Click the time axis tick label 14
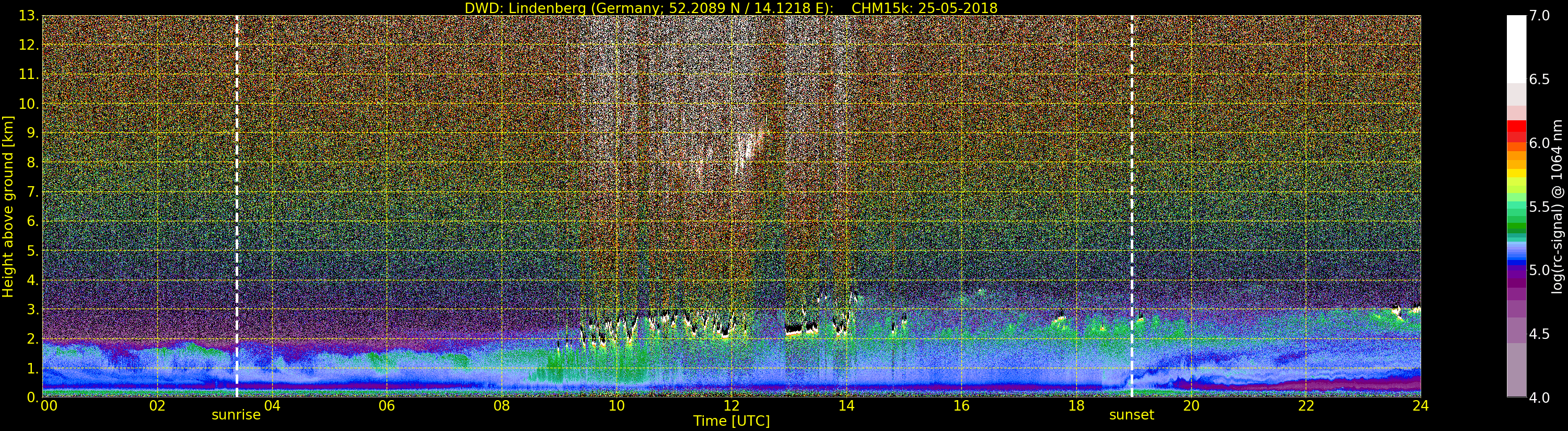The width and height of the screenshot is (1568, 431). coord(846,406)
